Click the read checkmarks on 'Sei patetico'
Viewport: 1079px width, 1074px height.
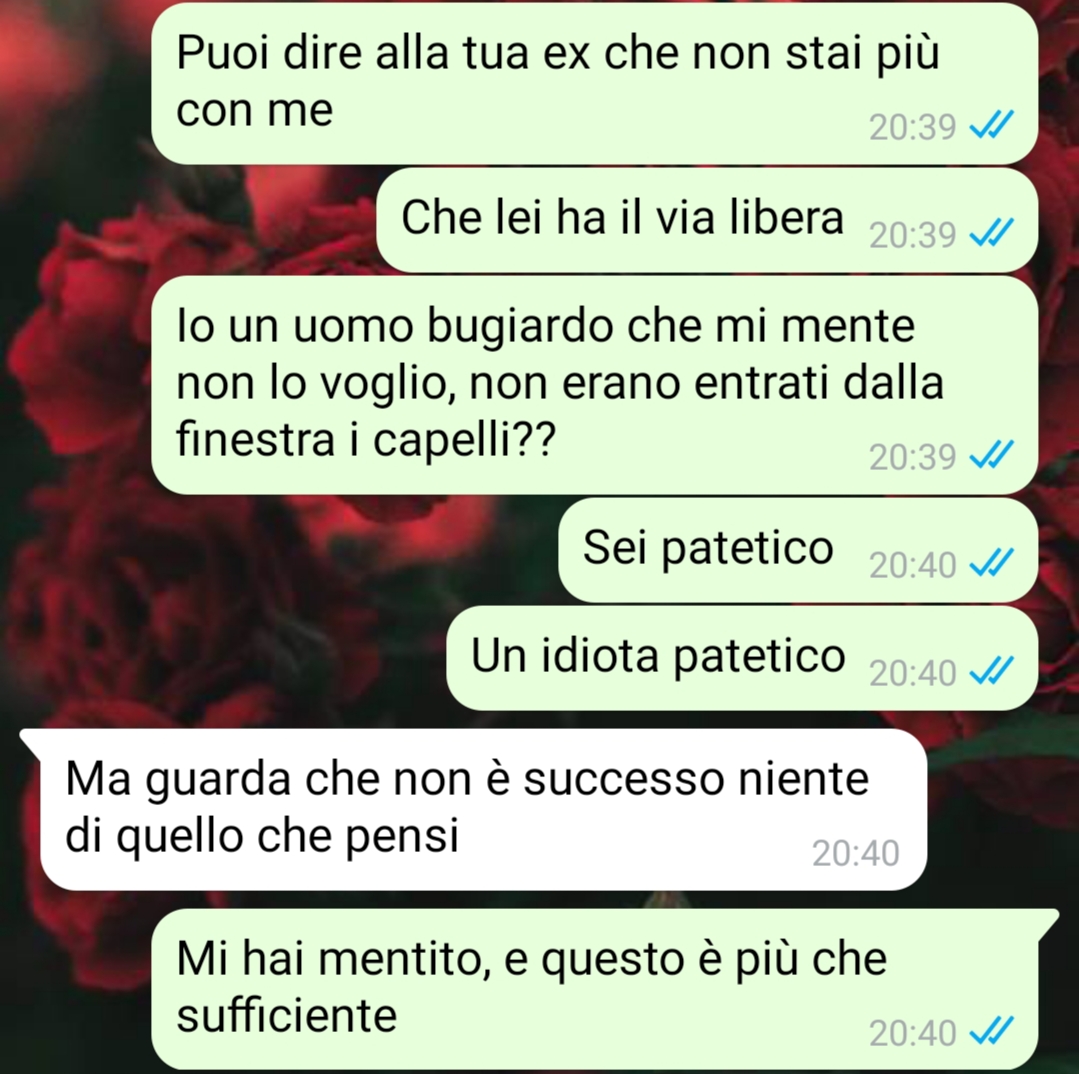tap(991, 563)
